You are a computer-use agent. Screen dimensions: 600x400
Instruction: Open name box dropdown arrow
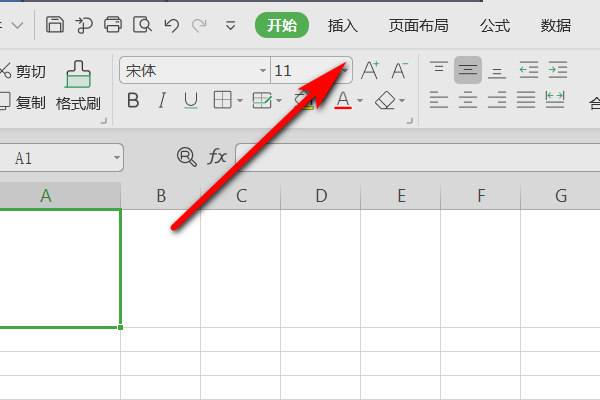[117, 157]
